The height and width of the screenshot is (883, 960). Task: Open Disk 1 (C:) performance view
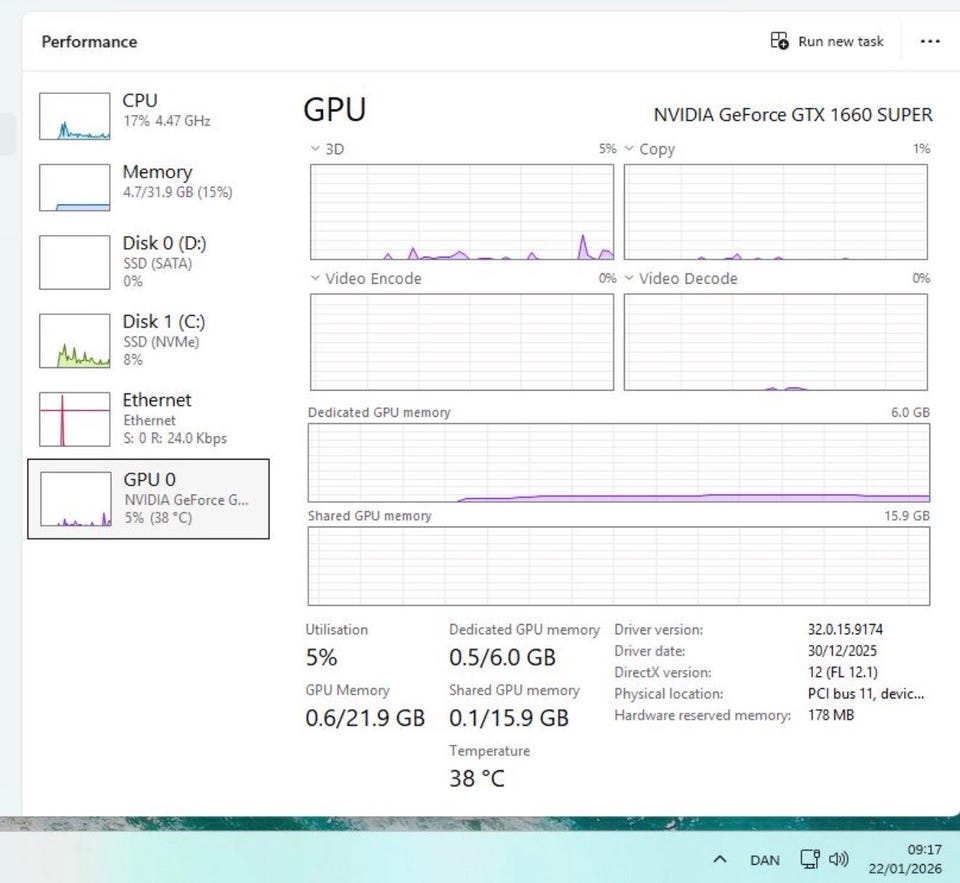(148, 340)
